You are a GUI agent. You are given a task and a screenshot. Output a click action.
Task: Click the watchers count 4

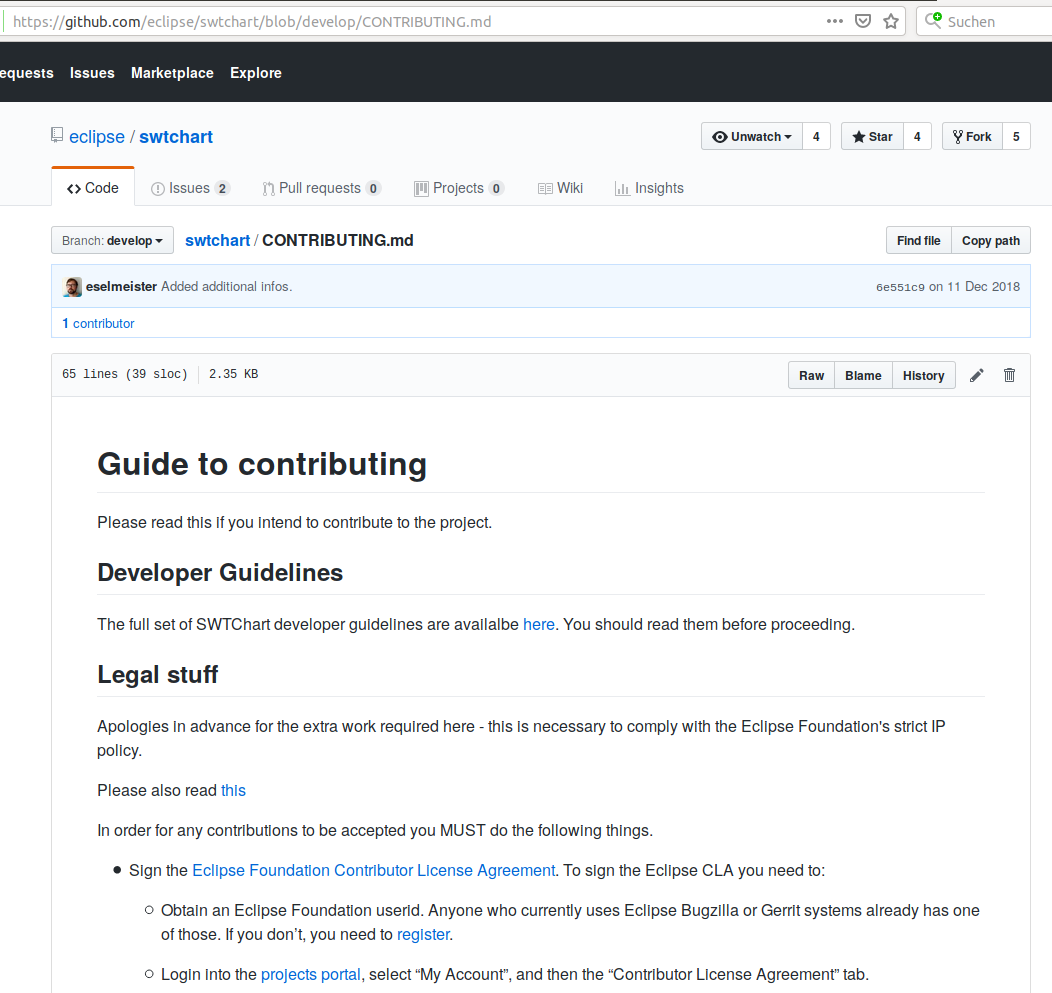click(817, 136)
